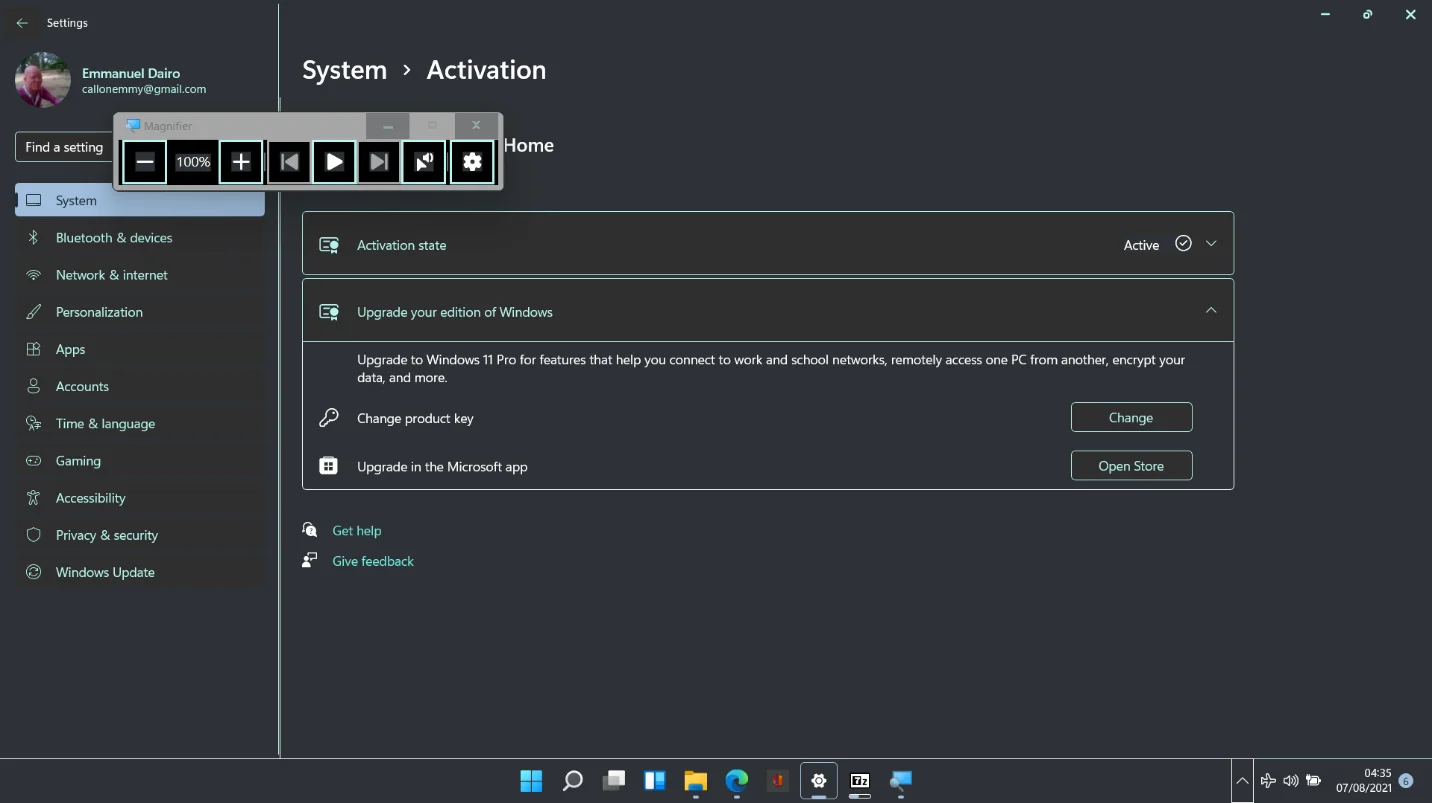Select System in sidebar
Screen dimensions: 1432x803
(x=140, y=200)
